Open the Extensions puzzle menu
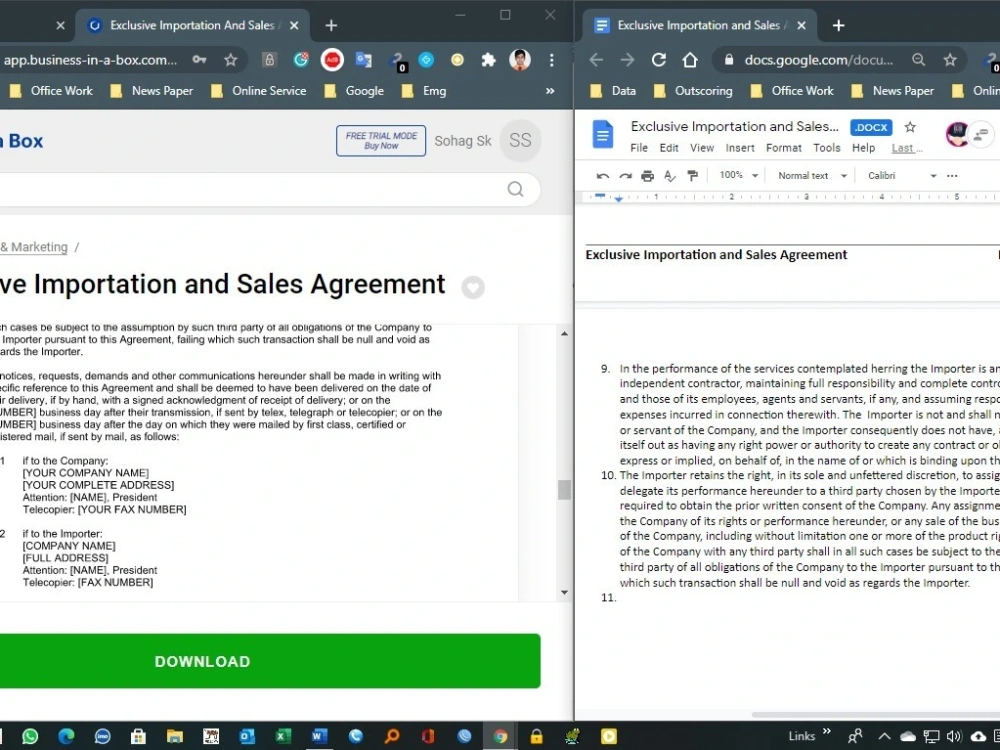The image size is (1000, 750). [489, 60]
